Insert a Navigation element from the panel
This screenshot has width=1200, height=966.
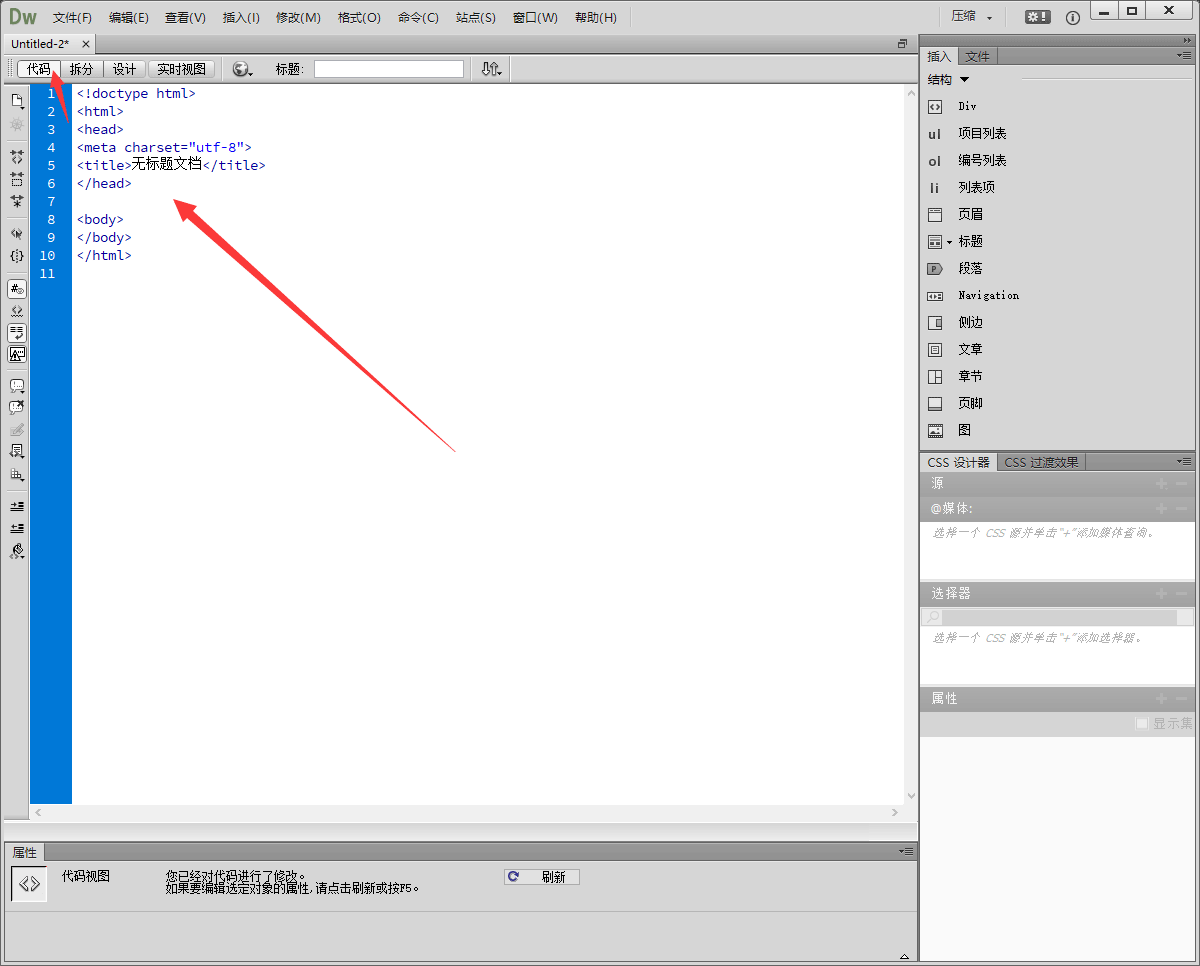point(987,295)
